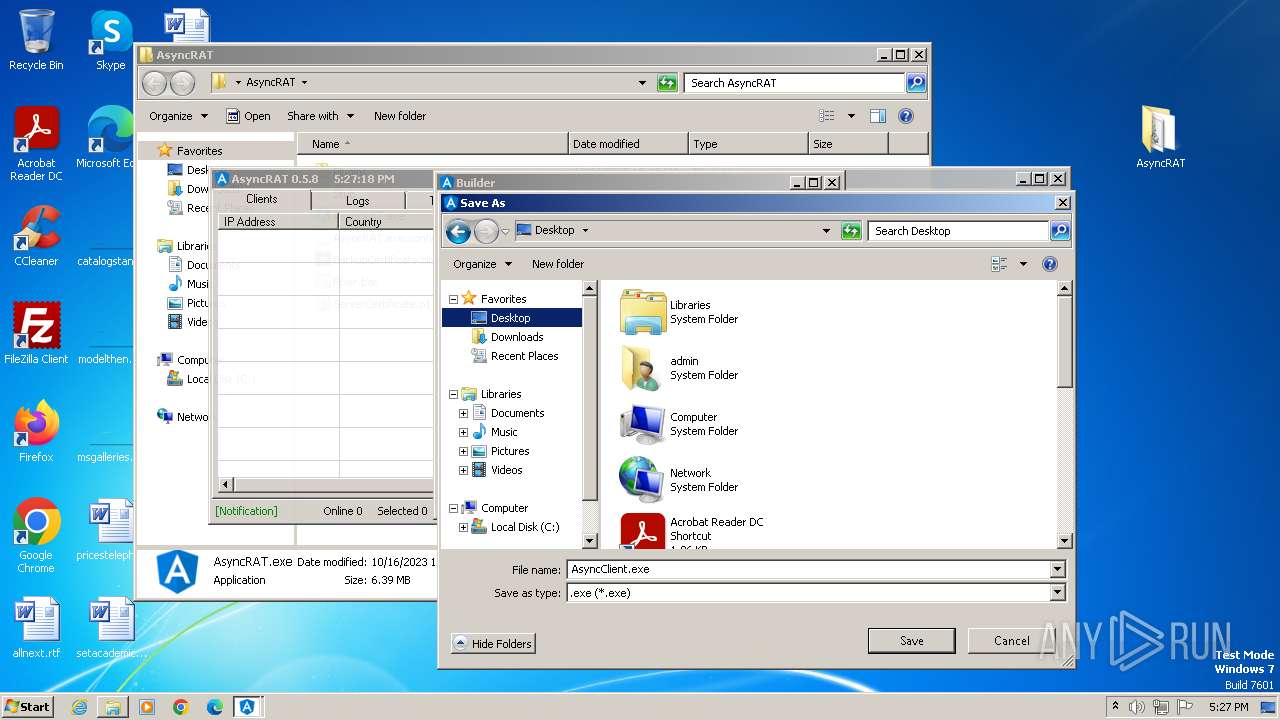Select admin System Folder icon
The height and width of the screenshot is (720, 1280).
[643, 368]
